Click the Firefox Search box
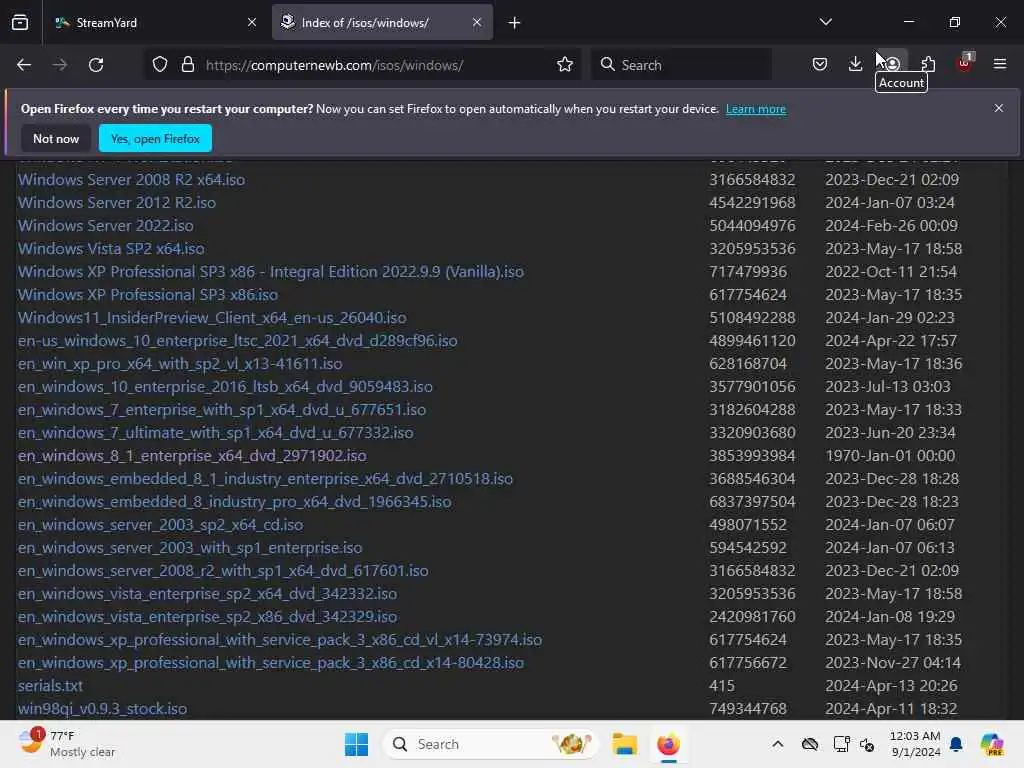This screenshot has width=1024, height=768. [681, 65]
